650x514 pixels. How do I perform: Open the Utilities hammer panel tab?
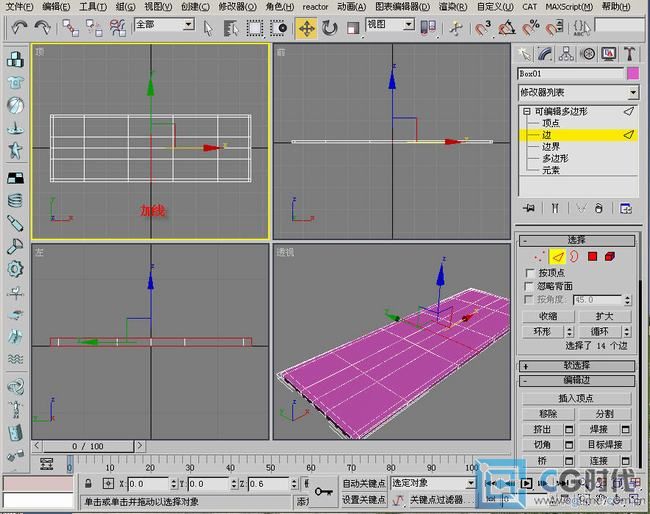click(x=630, y=54)
